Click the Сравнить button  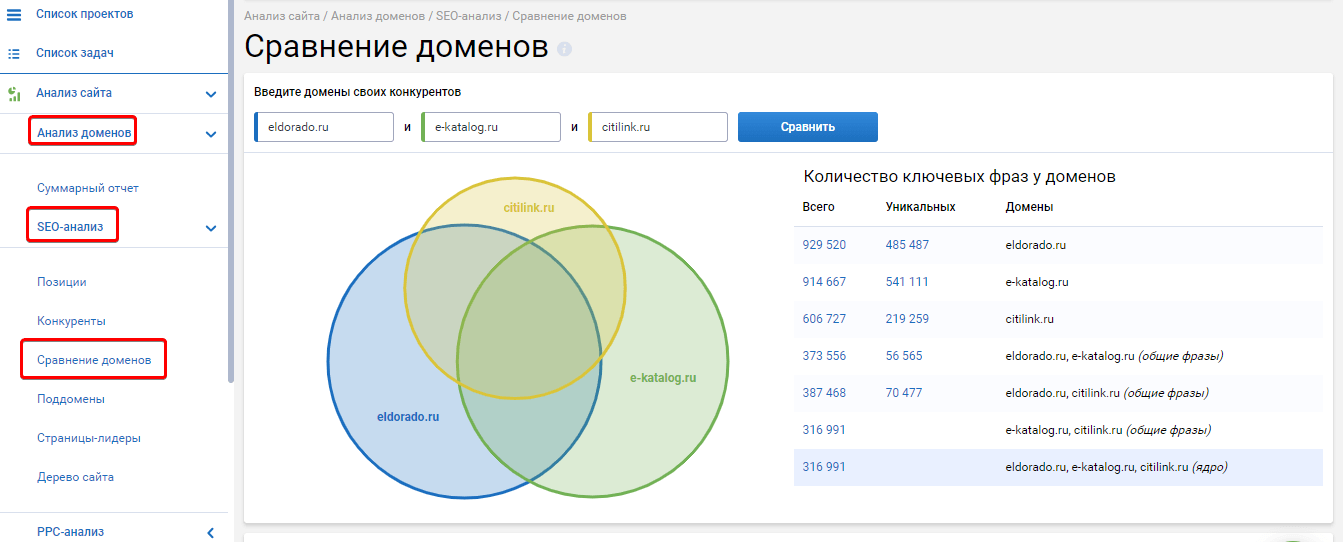click(x=808, y=127)
